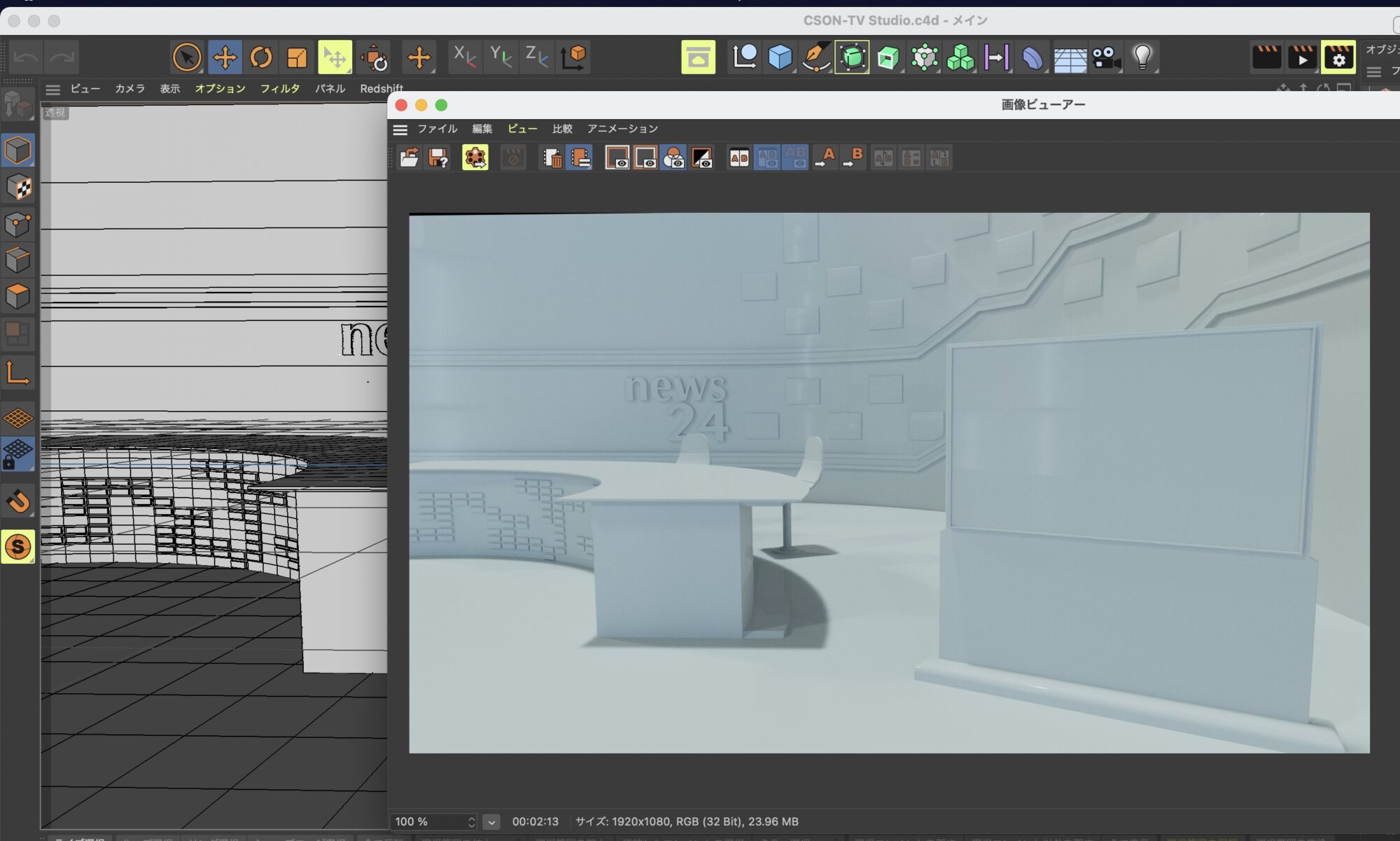Viewport: 1400px width, 841px height.
Task: Click the MoGraph Cloner icon
Action: coord(960,57)
